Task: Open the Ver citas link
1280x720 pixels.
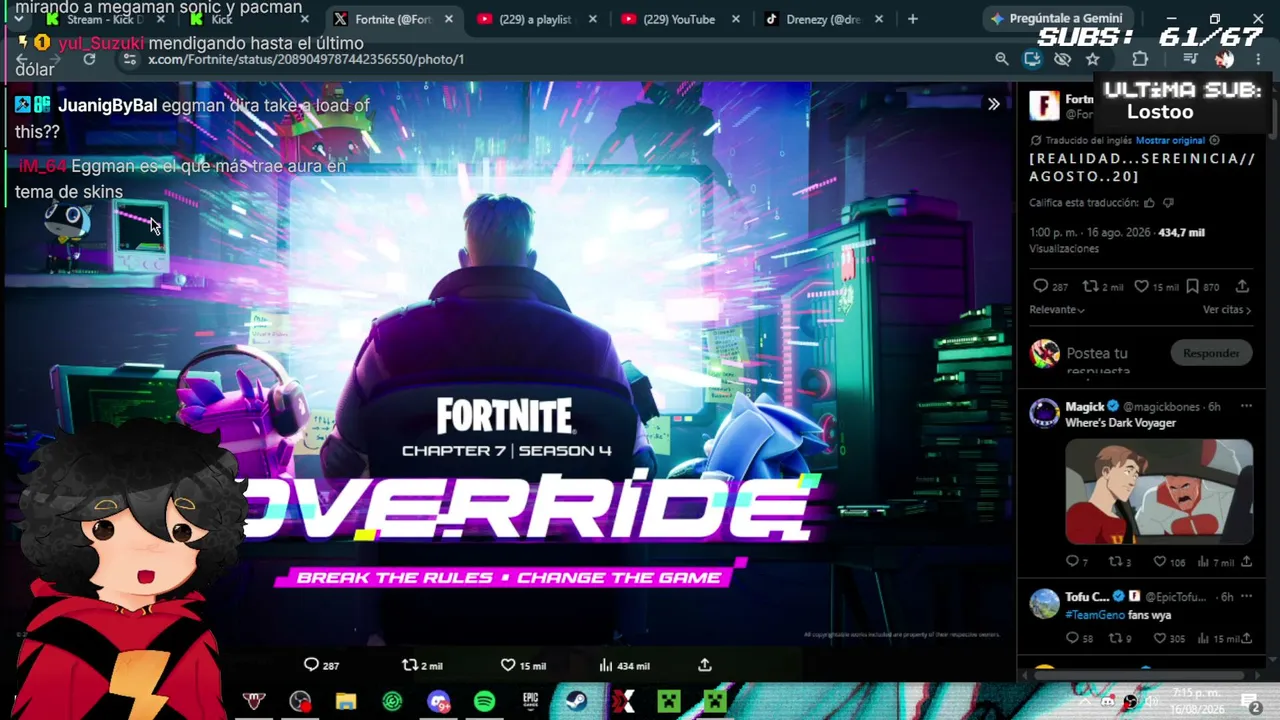Action: pos(1227,310)
